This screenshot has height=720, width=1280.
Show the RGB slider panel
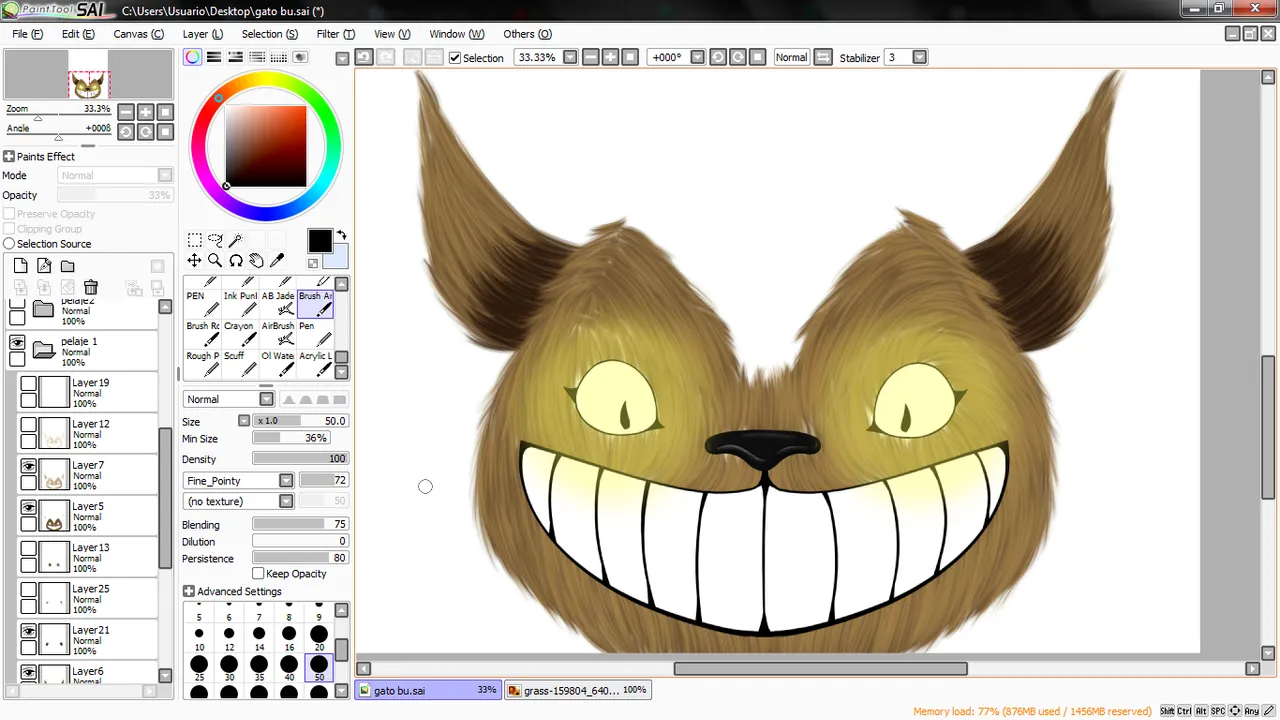click(x=214, y=58)
